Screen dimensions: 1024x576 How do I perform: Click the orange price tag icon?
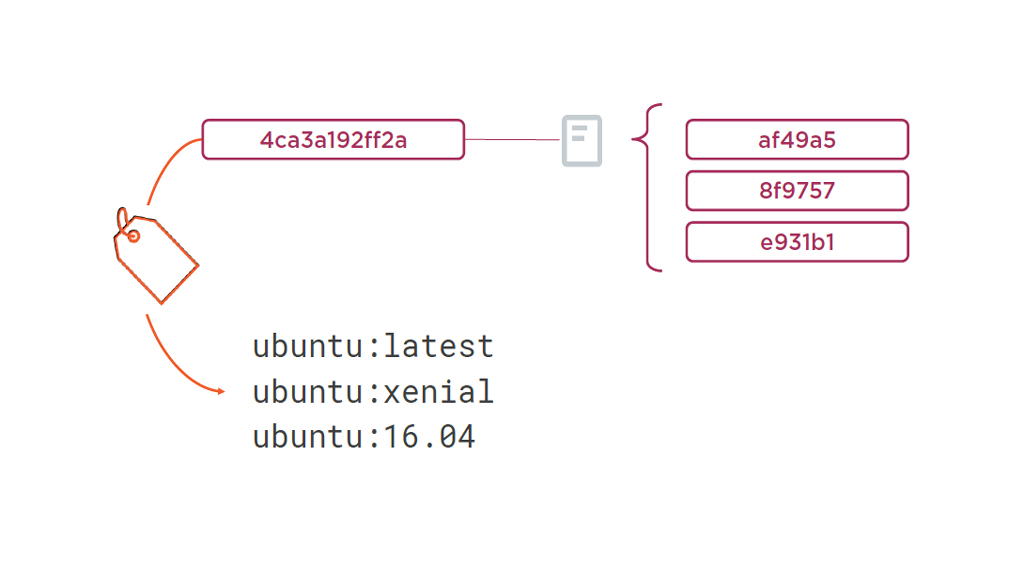157,256
